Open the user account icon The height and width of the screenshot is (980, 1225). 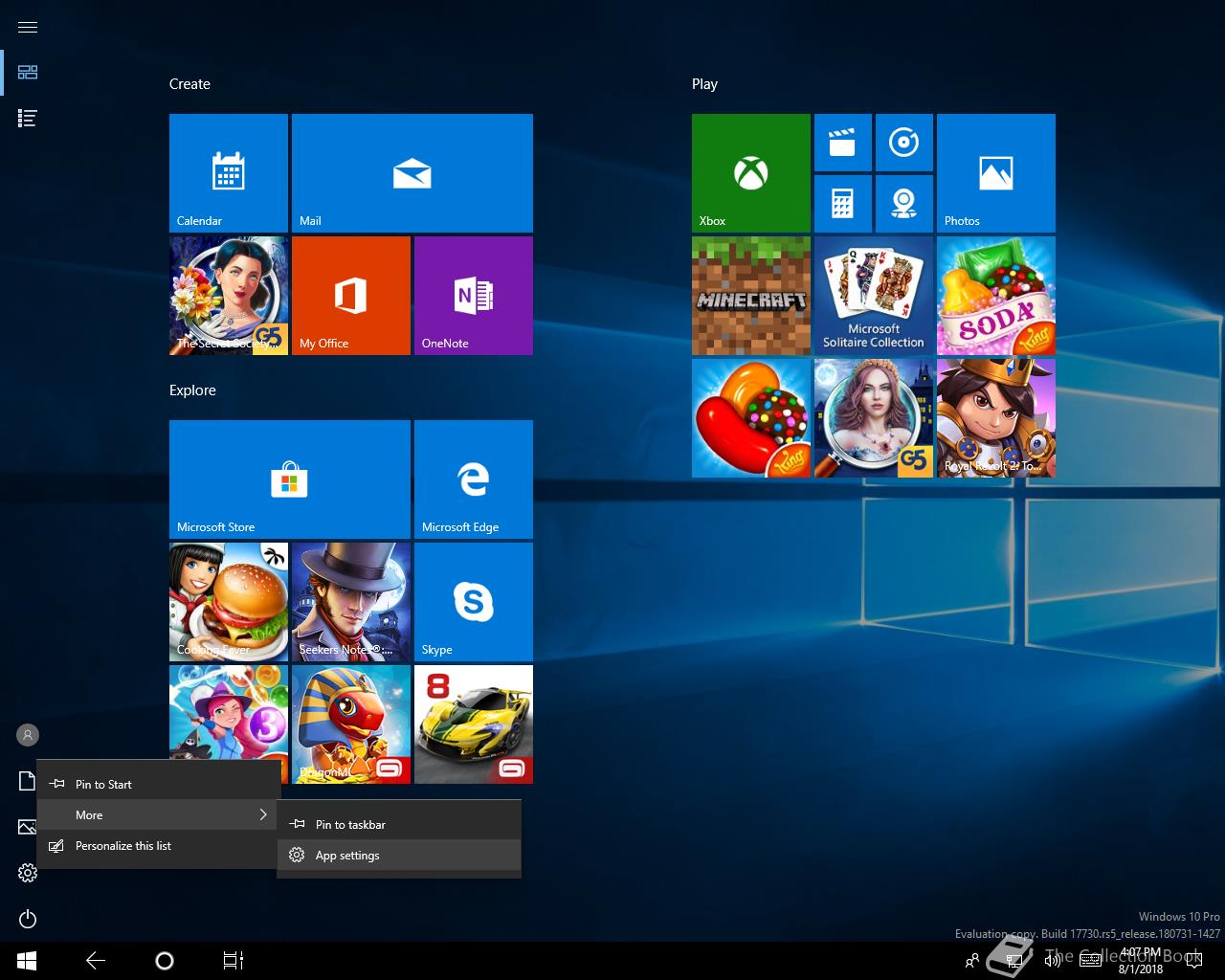coord(28,735)
